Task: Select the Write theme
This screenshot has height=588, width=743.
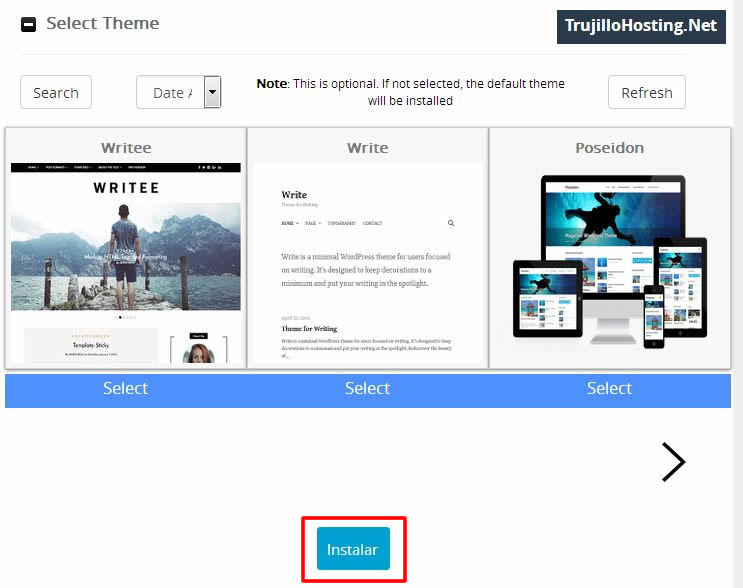Action: 367,388
